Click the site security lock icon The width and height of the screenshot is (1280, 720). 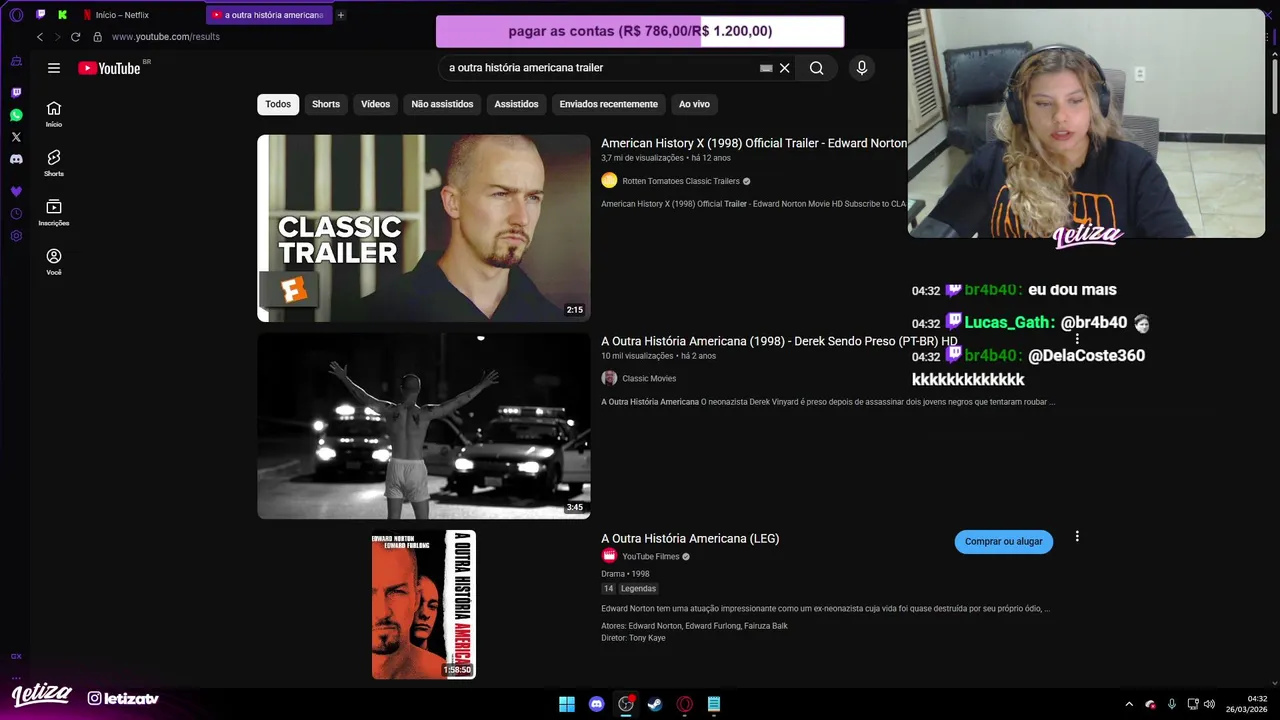[x=97, y=37]
